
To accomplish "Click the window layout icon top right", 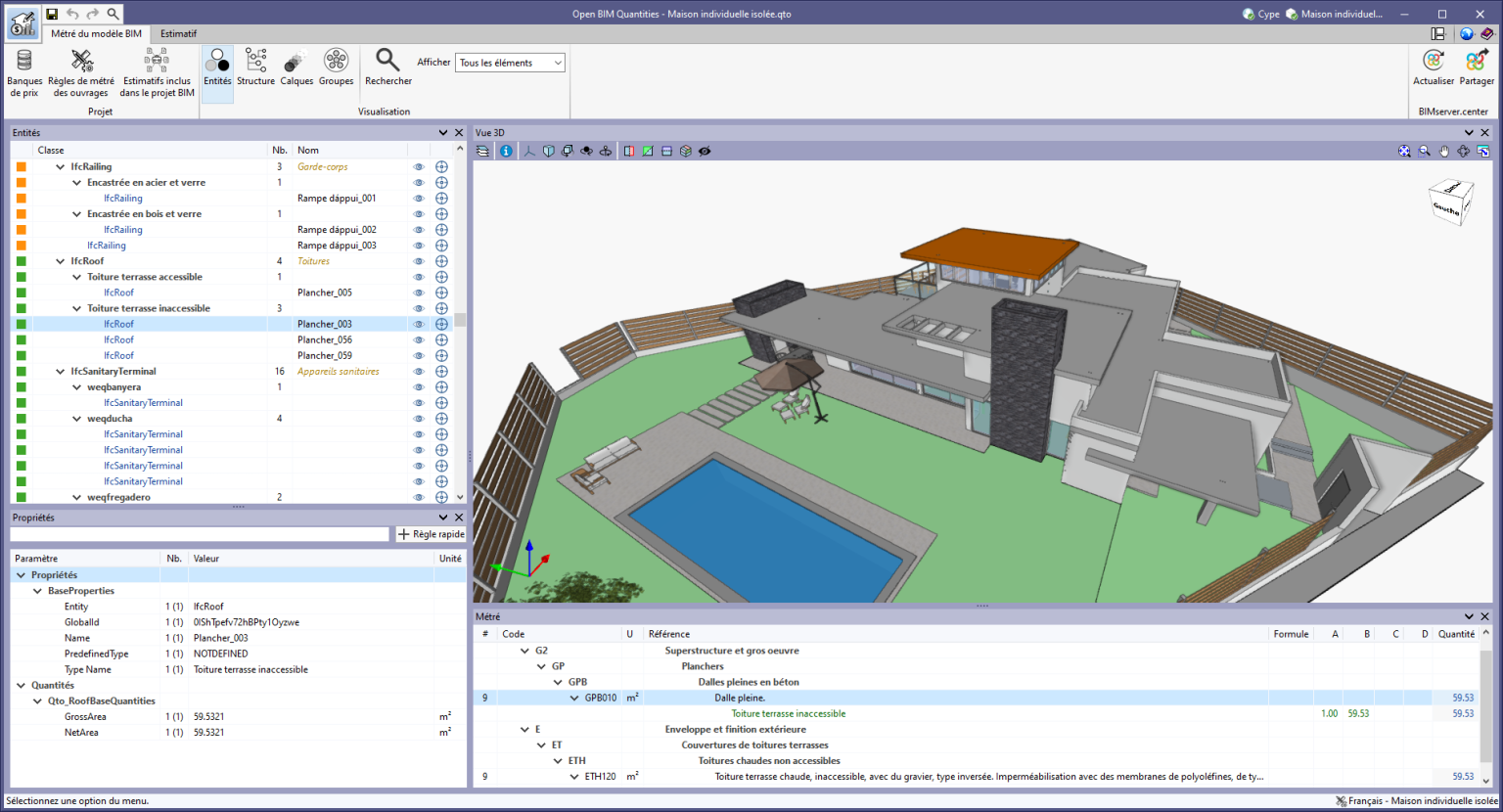I will click(1437, 33).
